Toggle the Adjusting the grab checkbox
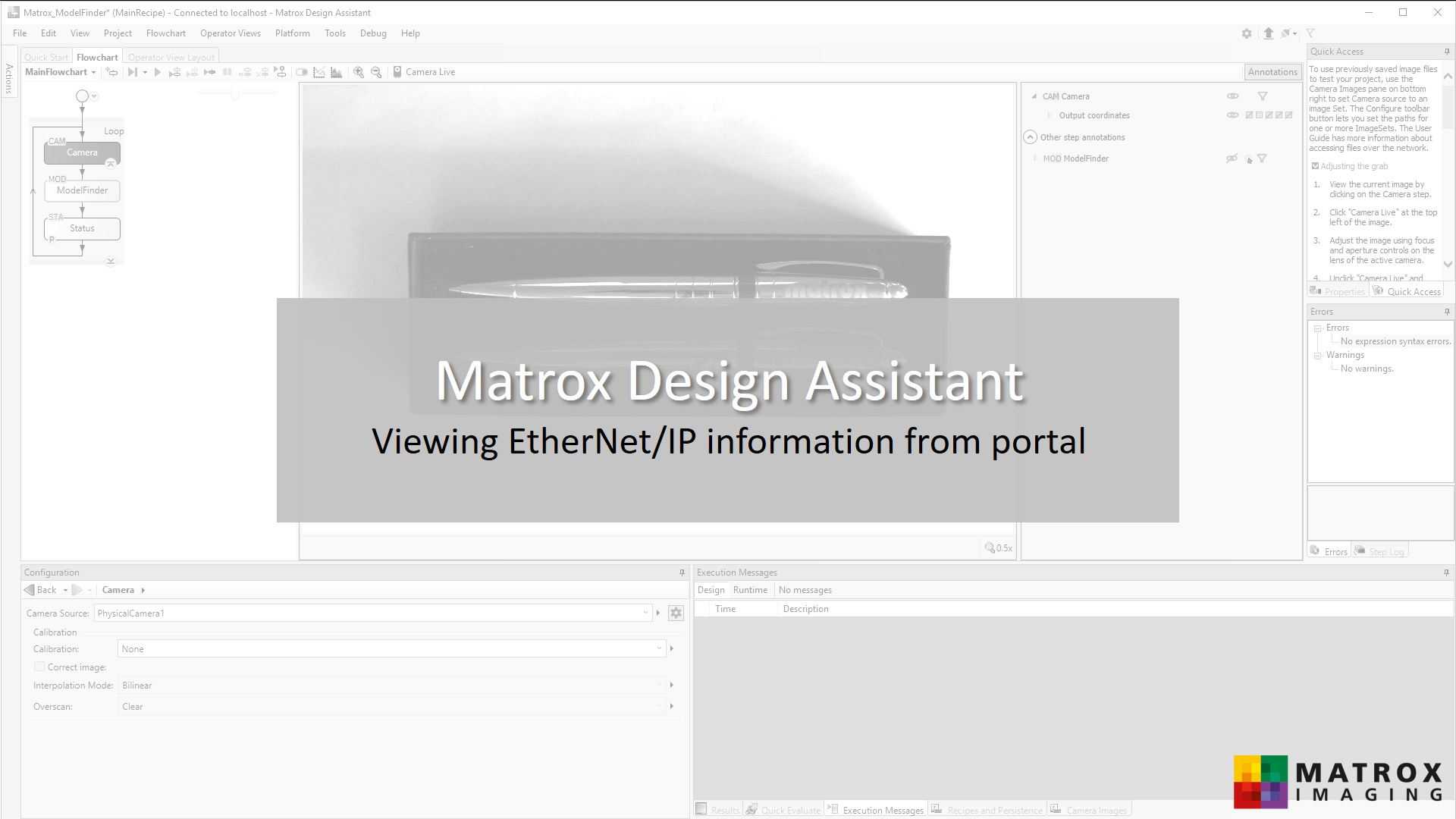Viewport: 1456px width, 819px height. click(1315, 166)
